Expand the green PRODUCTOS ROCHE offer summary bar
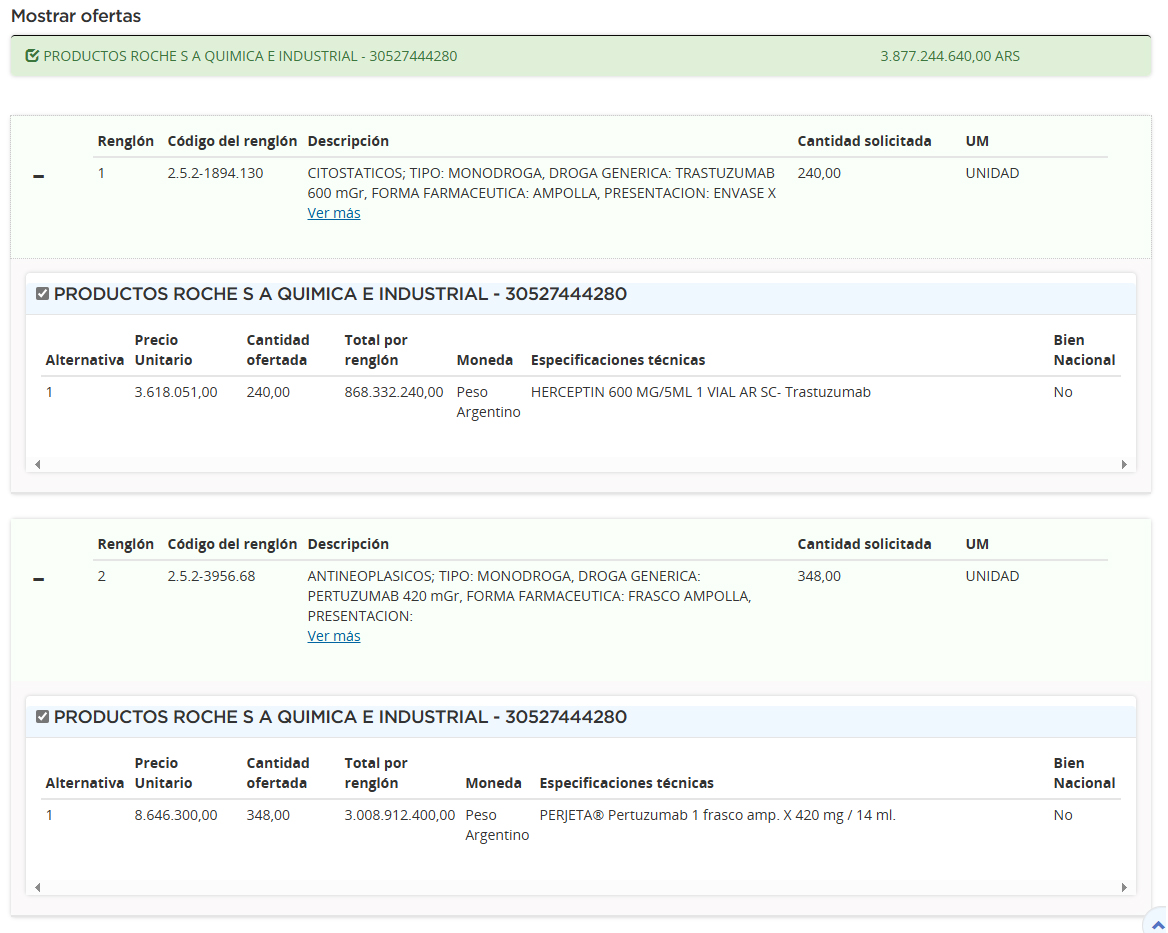The height and width of the screenshot is (933, 1168). [x=250, y=56]
